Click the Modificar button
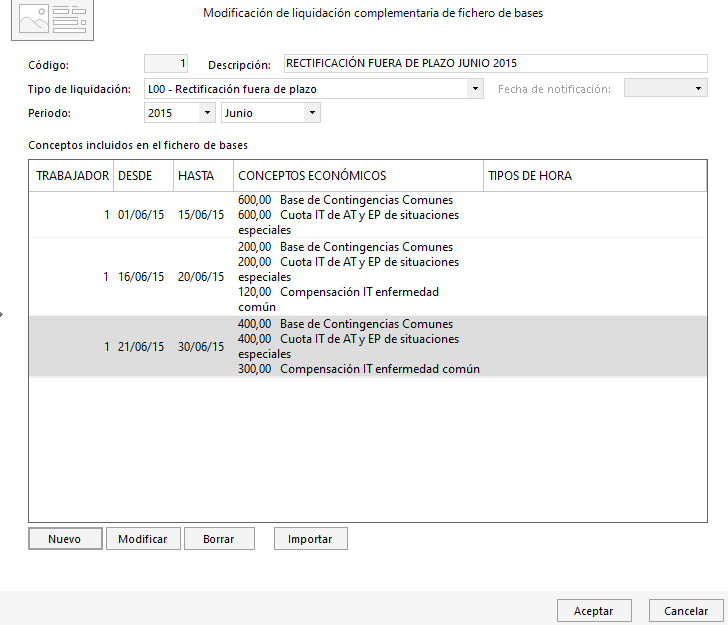This screenshot has height=625, width=728. 143,539
